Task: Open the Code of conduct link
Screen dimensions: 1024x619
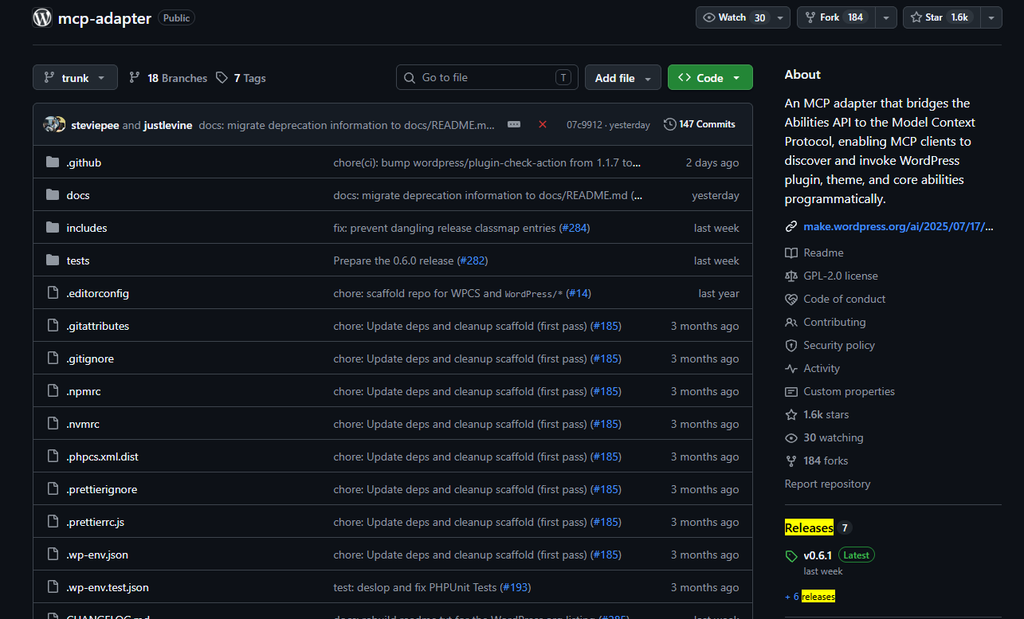Action: (844, 299)
